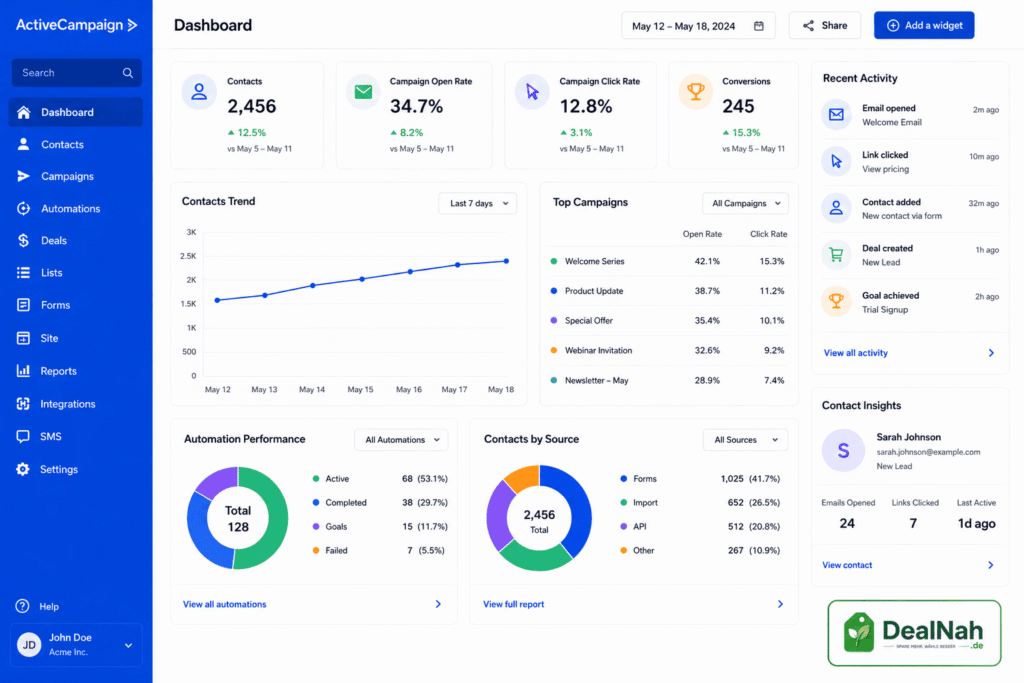The height and width of the screenshot is (683, 1024).
Task: Click Sarah Johnson's S avatar
Action: click(843, 451)
